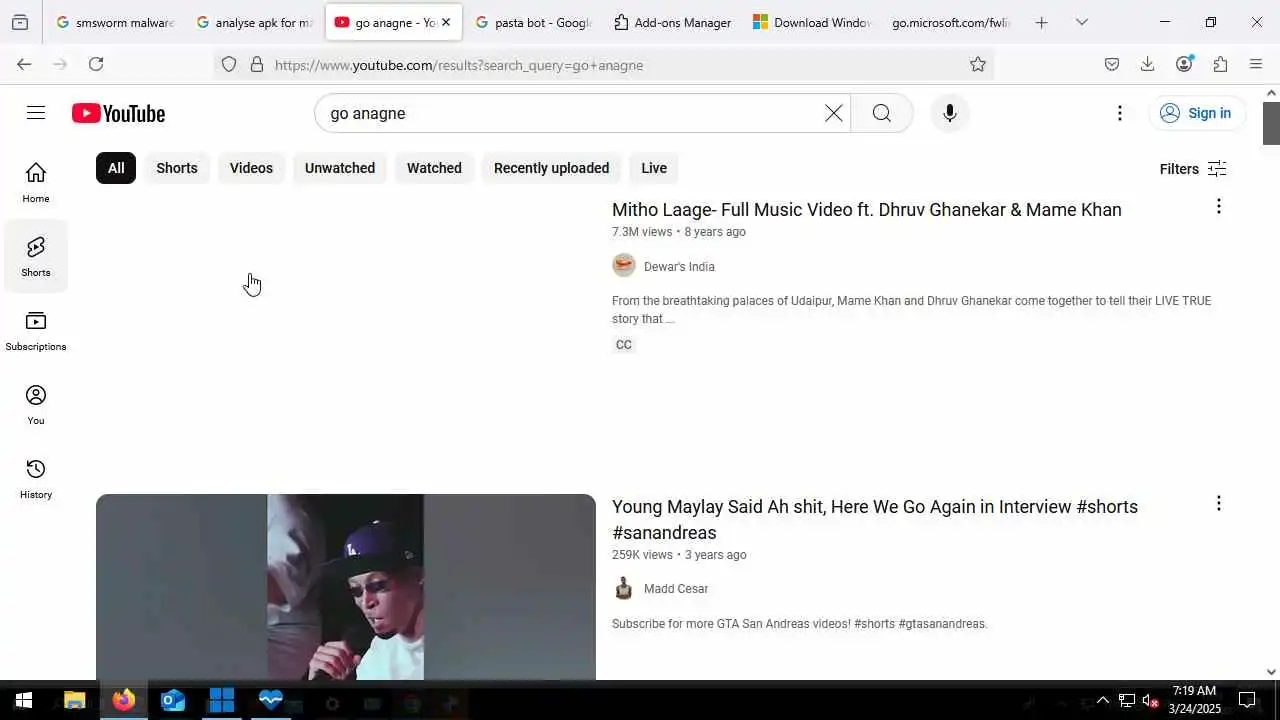Open History in the sidebar
The image size is (1280, 720).
click(x=36, y=478)
